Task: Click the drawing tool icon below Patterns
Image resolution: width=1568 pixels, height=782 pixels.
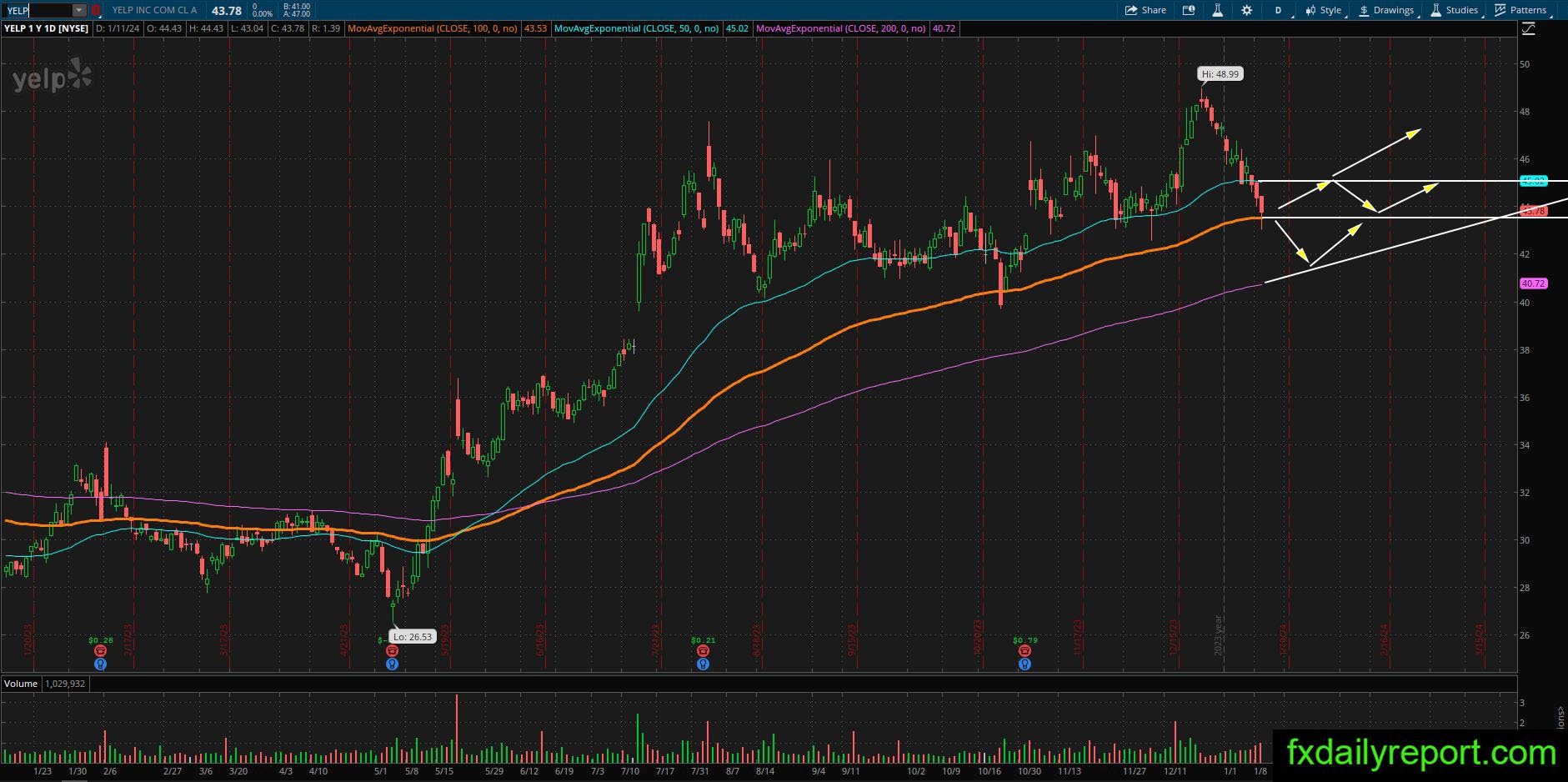Action: [x=1528, y=28]
